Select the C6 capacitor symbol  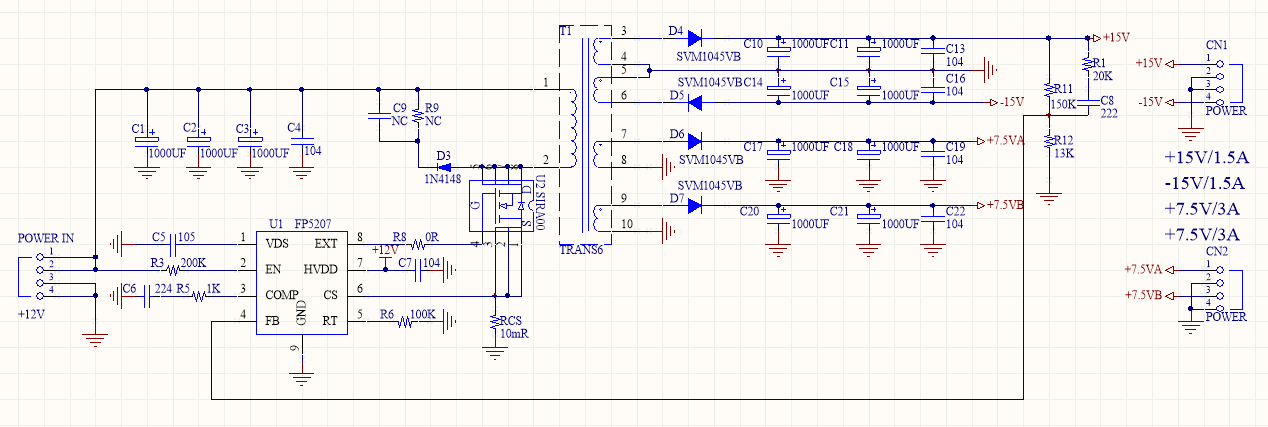click(147, 295)
